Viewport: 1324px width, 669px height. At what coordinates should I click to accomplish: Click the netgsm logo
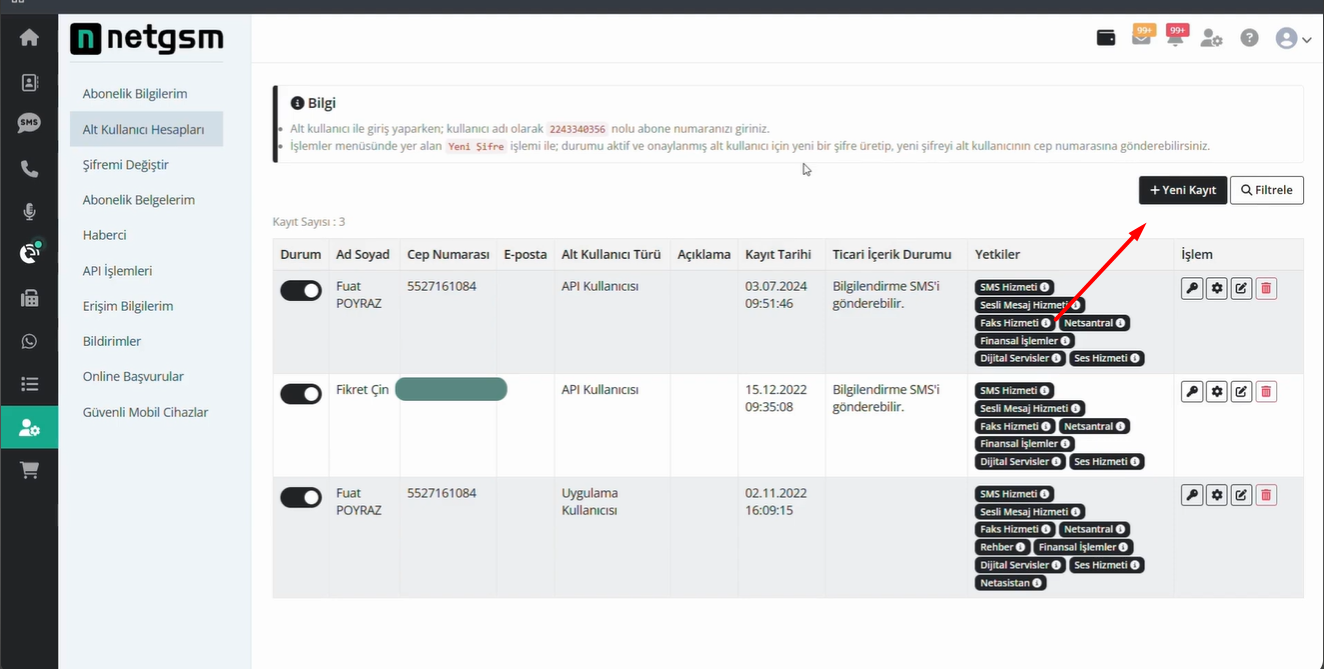(x=147, y=39)
